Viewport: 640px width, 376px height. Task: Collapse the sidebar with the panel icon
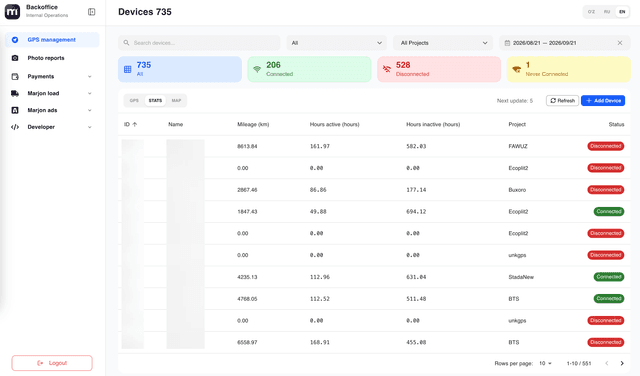coord(91,12)
